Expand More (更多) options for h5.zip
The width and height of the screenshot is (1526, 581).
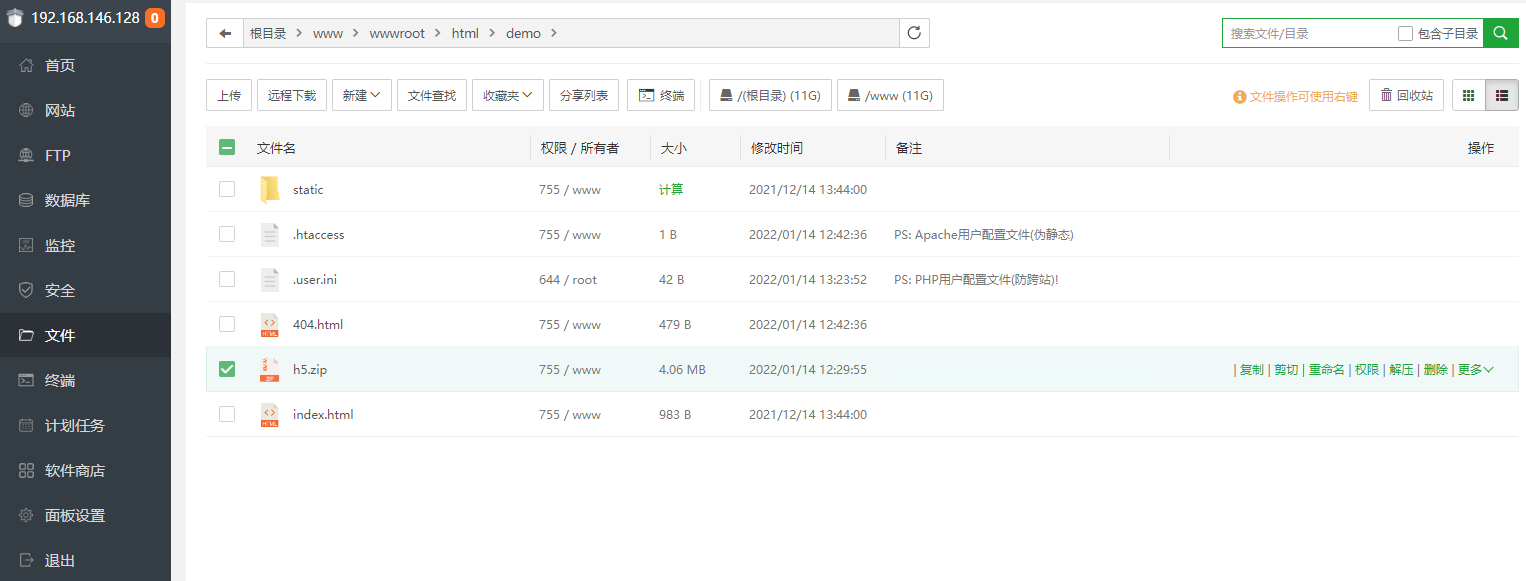coord(1475,369)
